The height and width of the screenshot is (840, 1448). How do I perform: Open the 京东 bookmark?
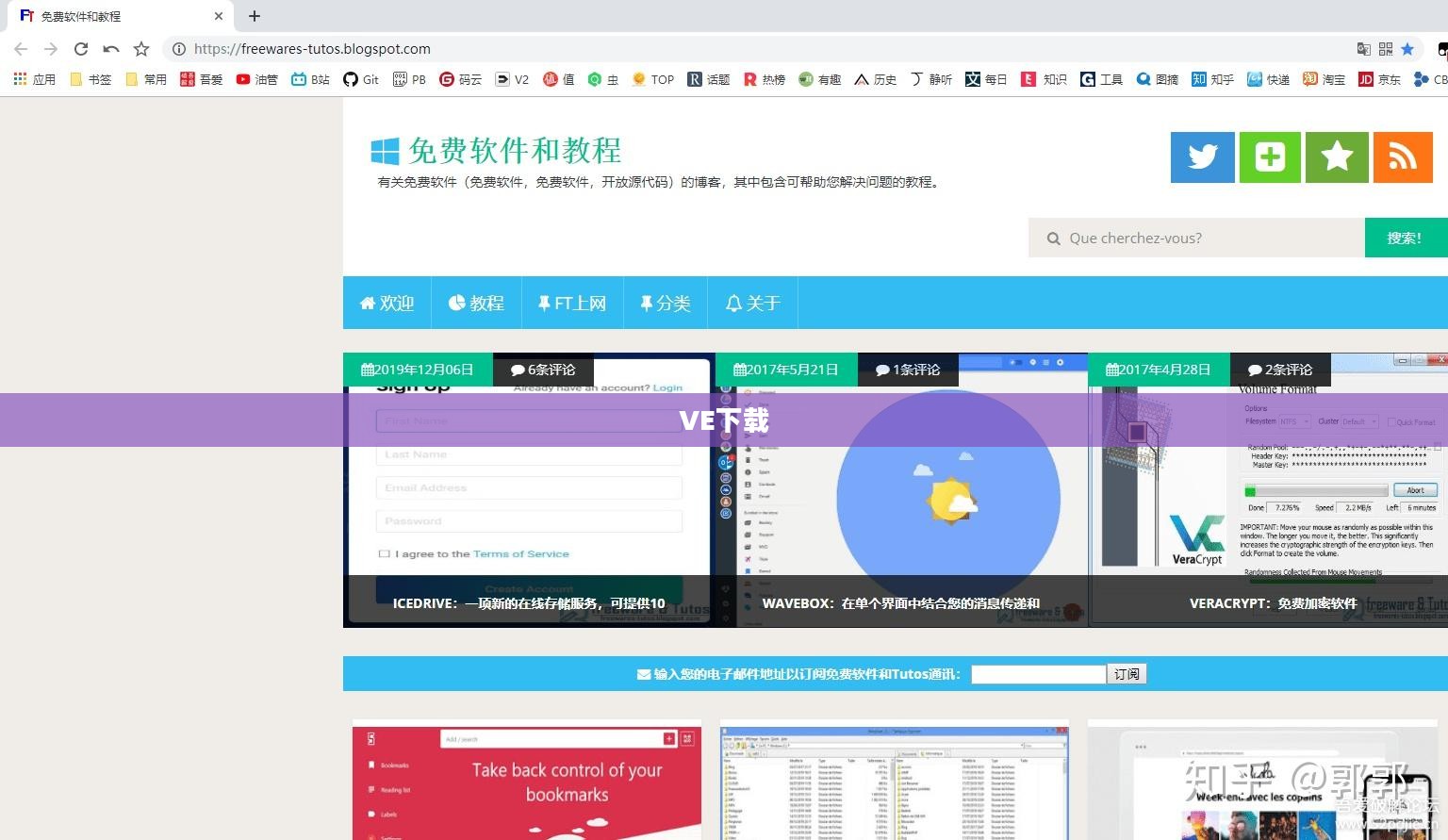(1380, 79)
